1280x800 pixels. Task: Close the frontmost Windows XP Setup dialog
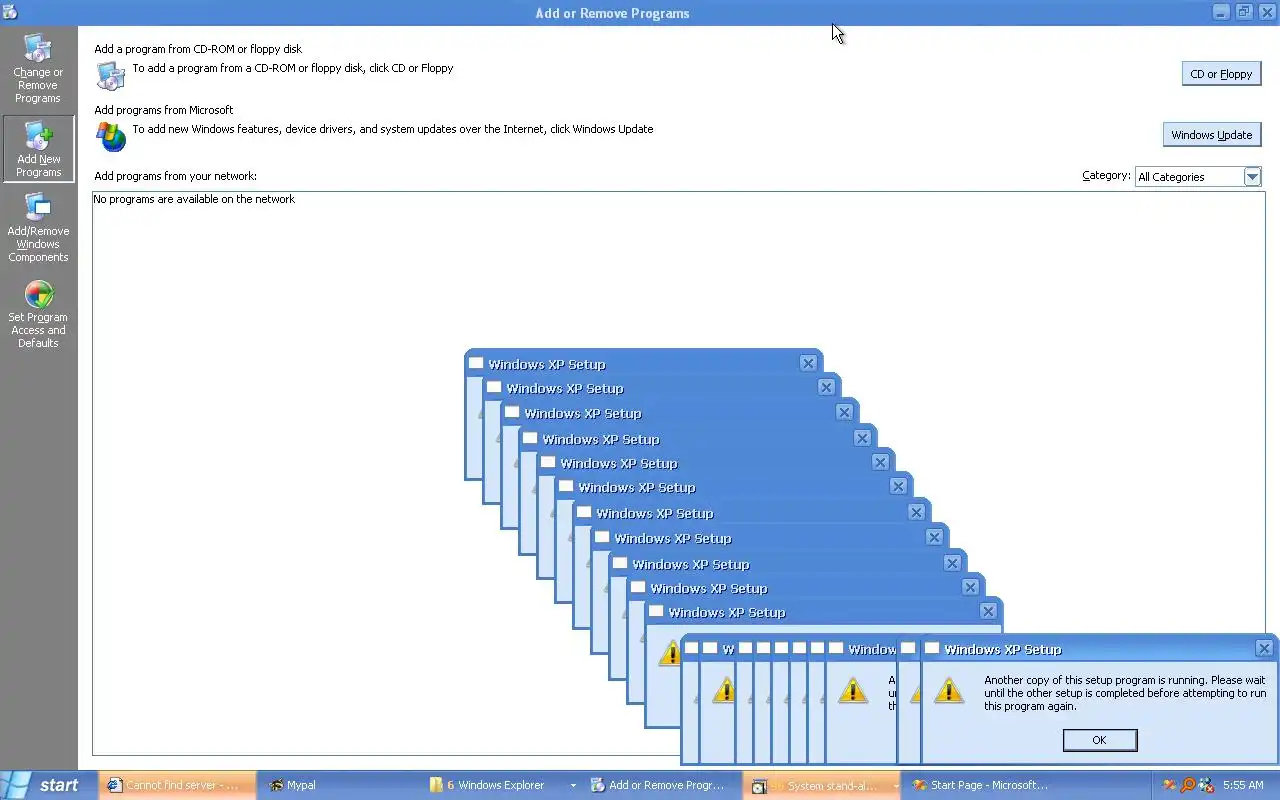coord(1263,648)
